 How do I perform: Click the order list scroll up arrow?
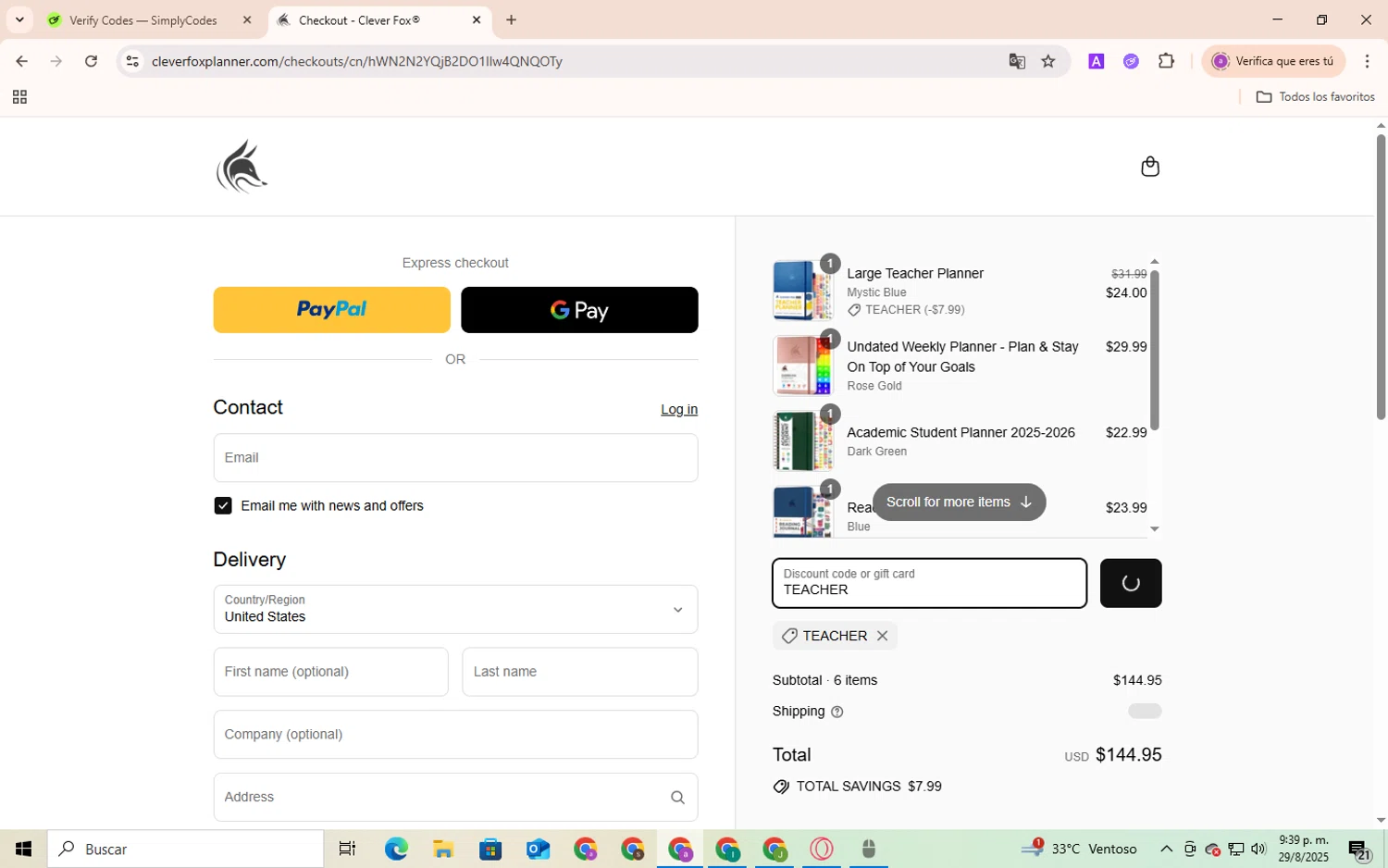[1154, 262]
